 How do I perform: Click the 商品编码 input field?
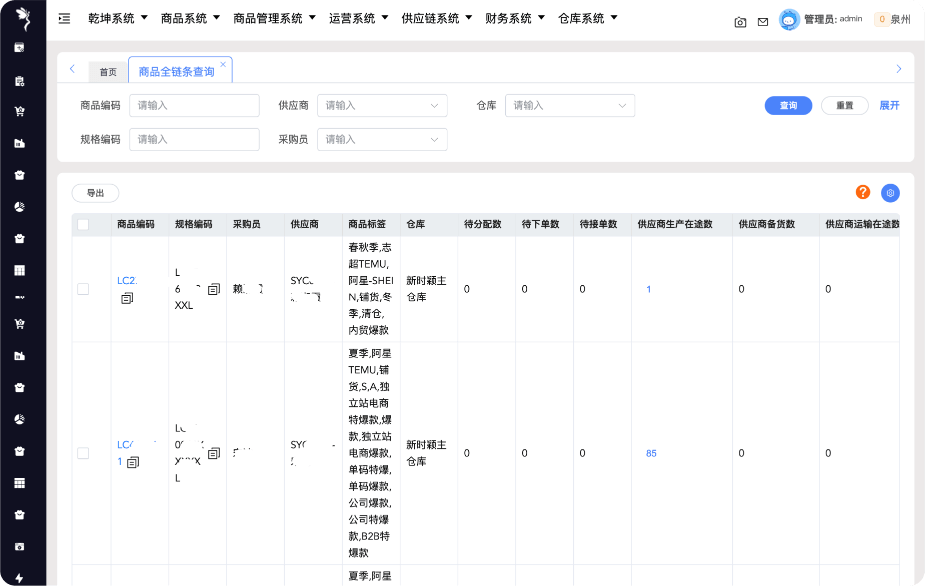pyautogui.click(x=194, y=105)
